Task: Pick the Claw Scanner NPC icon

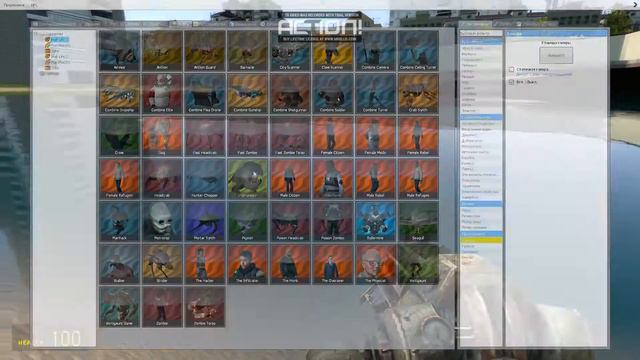Action: pos(333,51)
